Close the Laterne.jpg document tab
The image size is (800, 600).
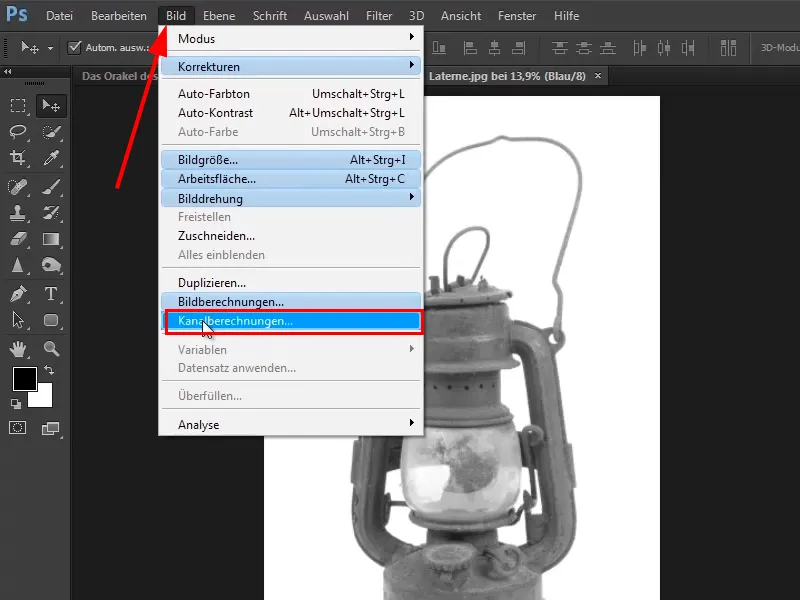pyautogui.click(x=597, y=76)
